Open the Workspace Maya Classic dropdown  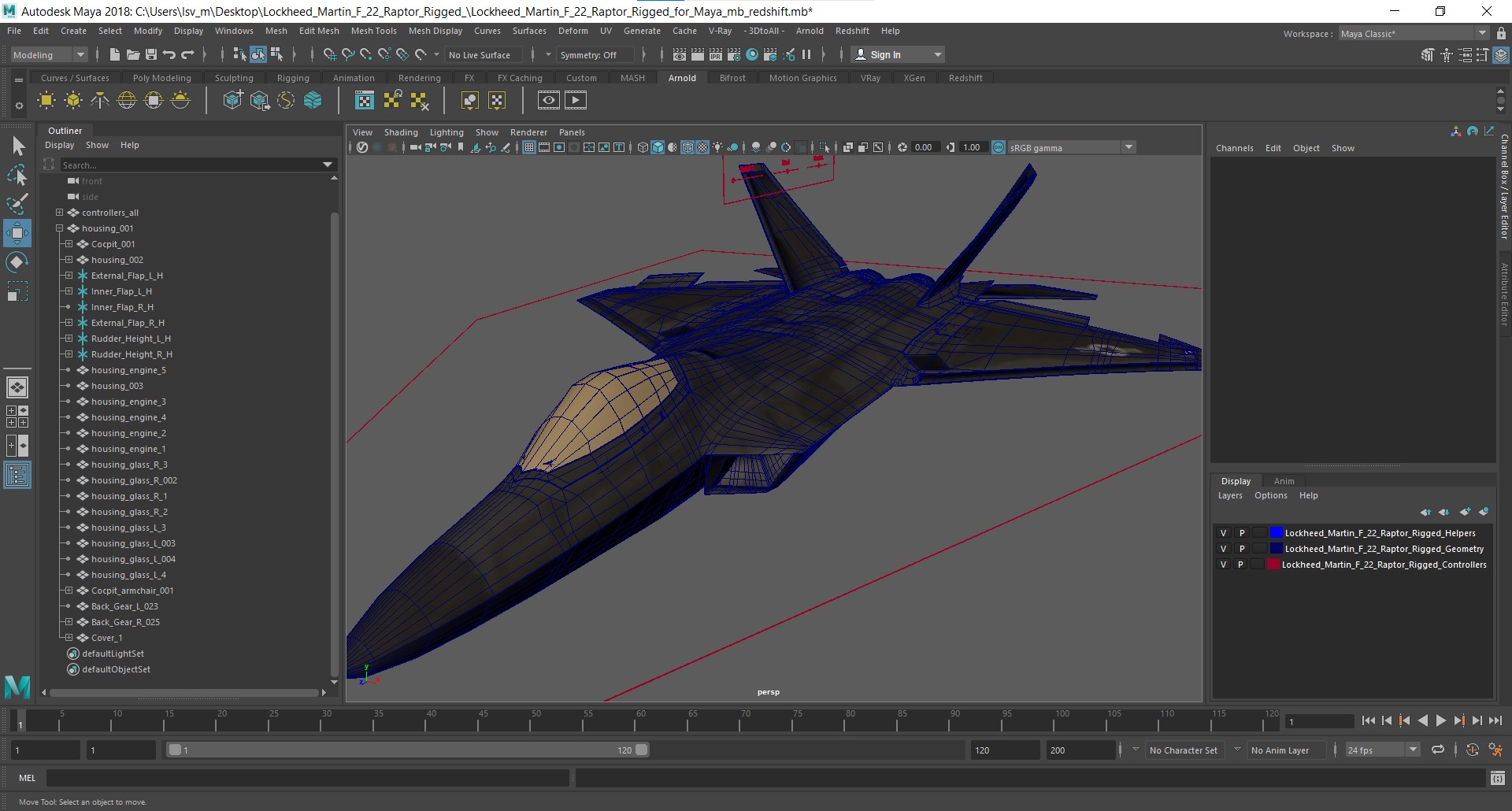[x=1414, y=33]
